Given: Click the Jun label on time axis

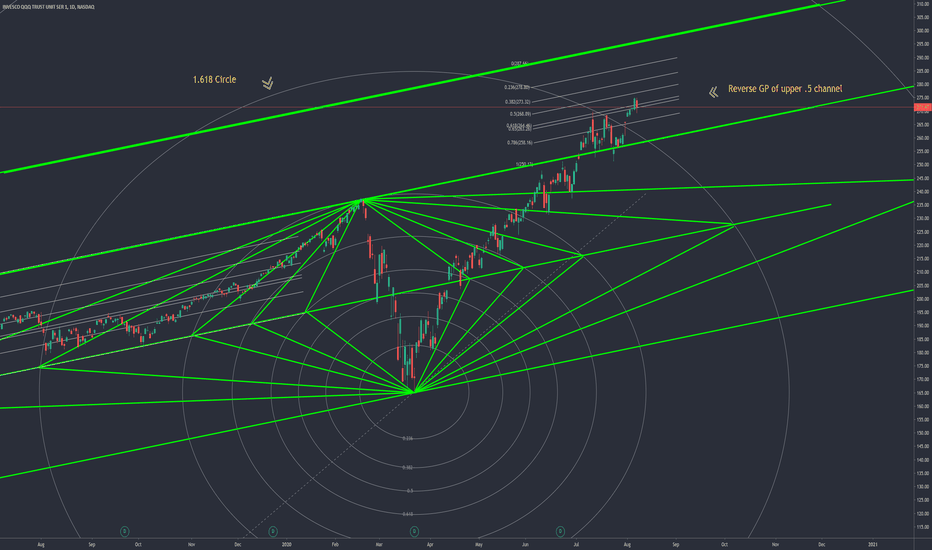Looking at the screenshot, I should coord(525,544).
